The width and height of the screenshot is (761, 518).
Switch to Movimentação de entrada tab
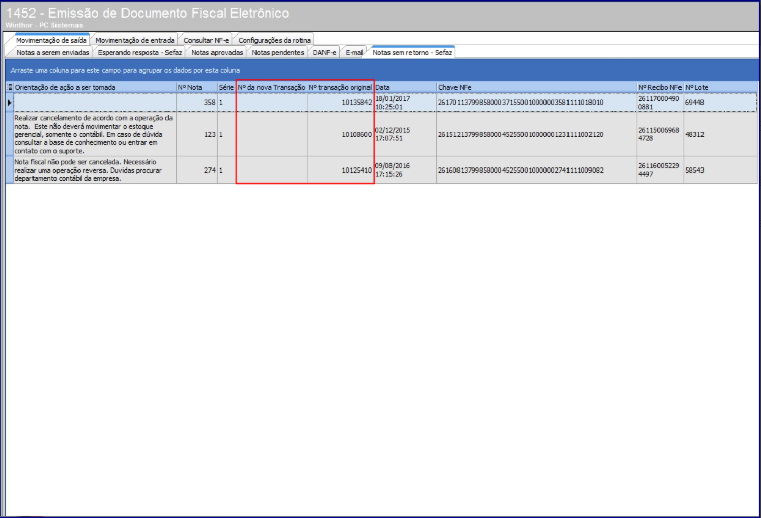(134, 40)
